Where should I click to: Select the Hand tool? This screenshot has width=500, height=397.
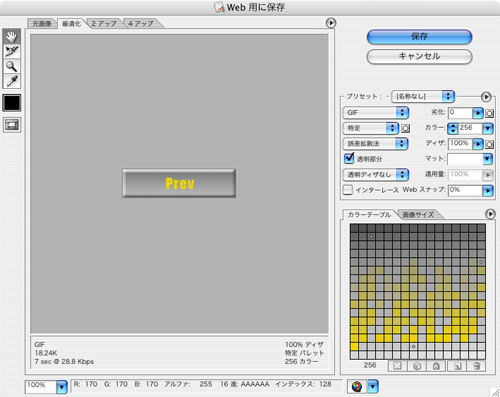(x=12, y=36)
